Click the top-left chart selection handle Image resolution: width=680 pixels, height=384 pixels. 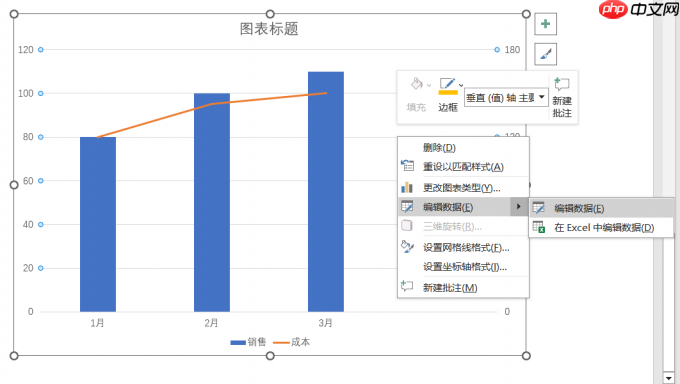tap(14, 14)
